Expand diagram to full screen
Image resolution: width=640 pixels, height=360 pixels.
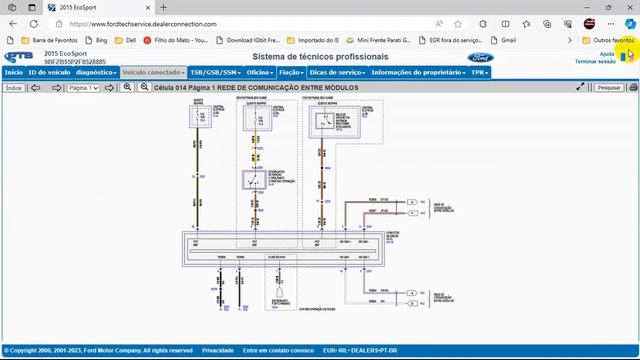580,87
